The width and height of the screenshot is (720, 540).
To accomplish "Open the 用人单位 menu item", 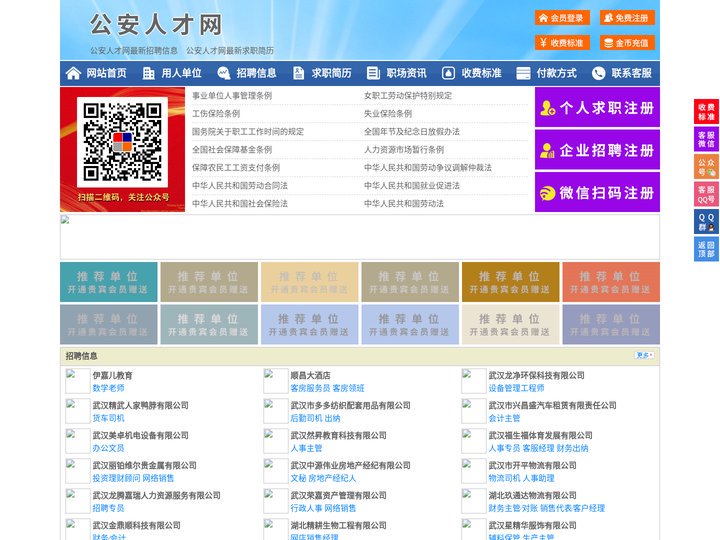I will point(181,73).
